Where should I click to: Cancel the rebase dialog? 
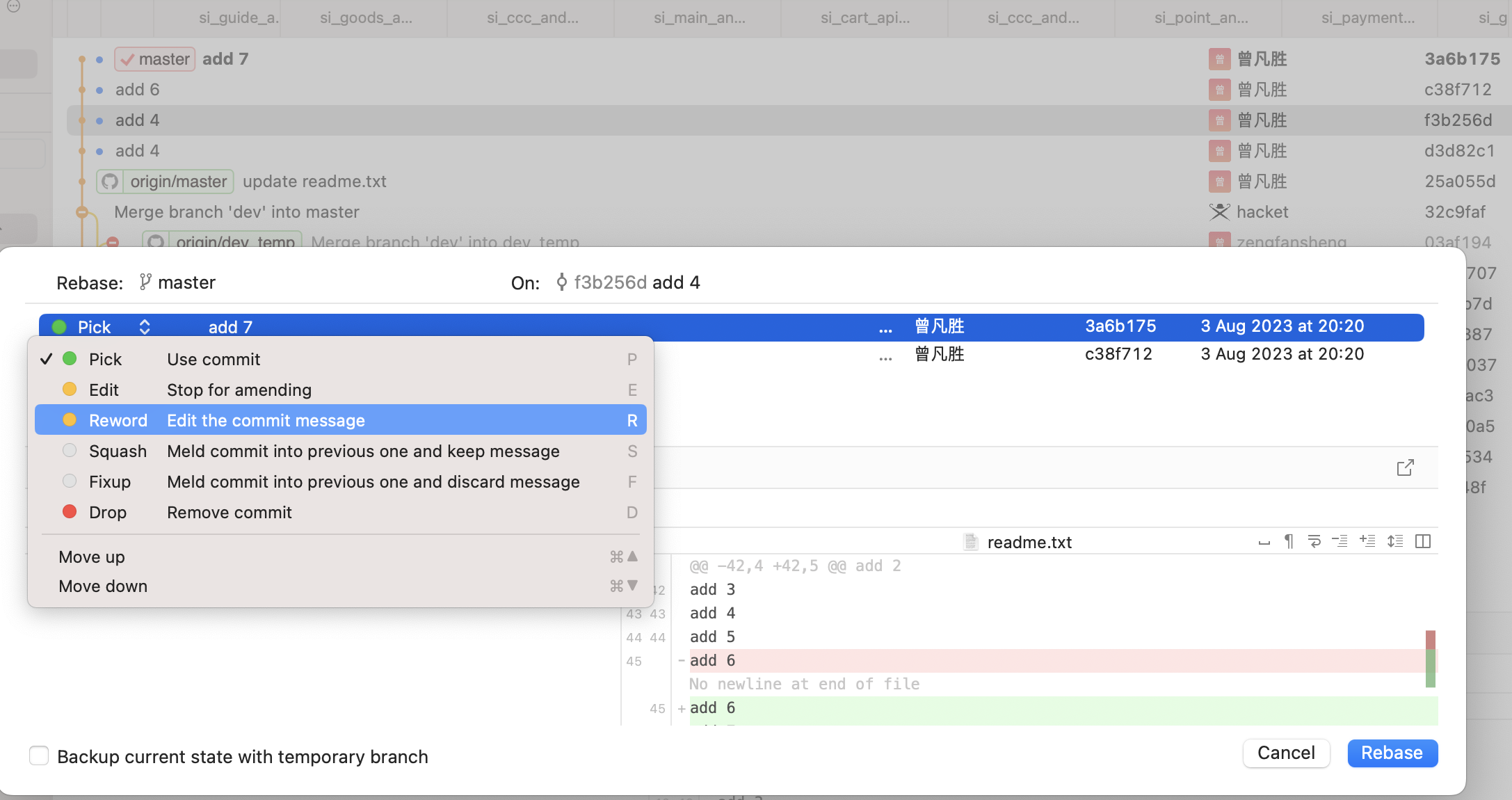click(1286, 753)
